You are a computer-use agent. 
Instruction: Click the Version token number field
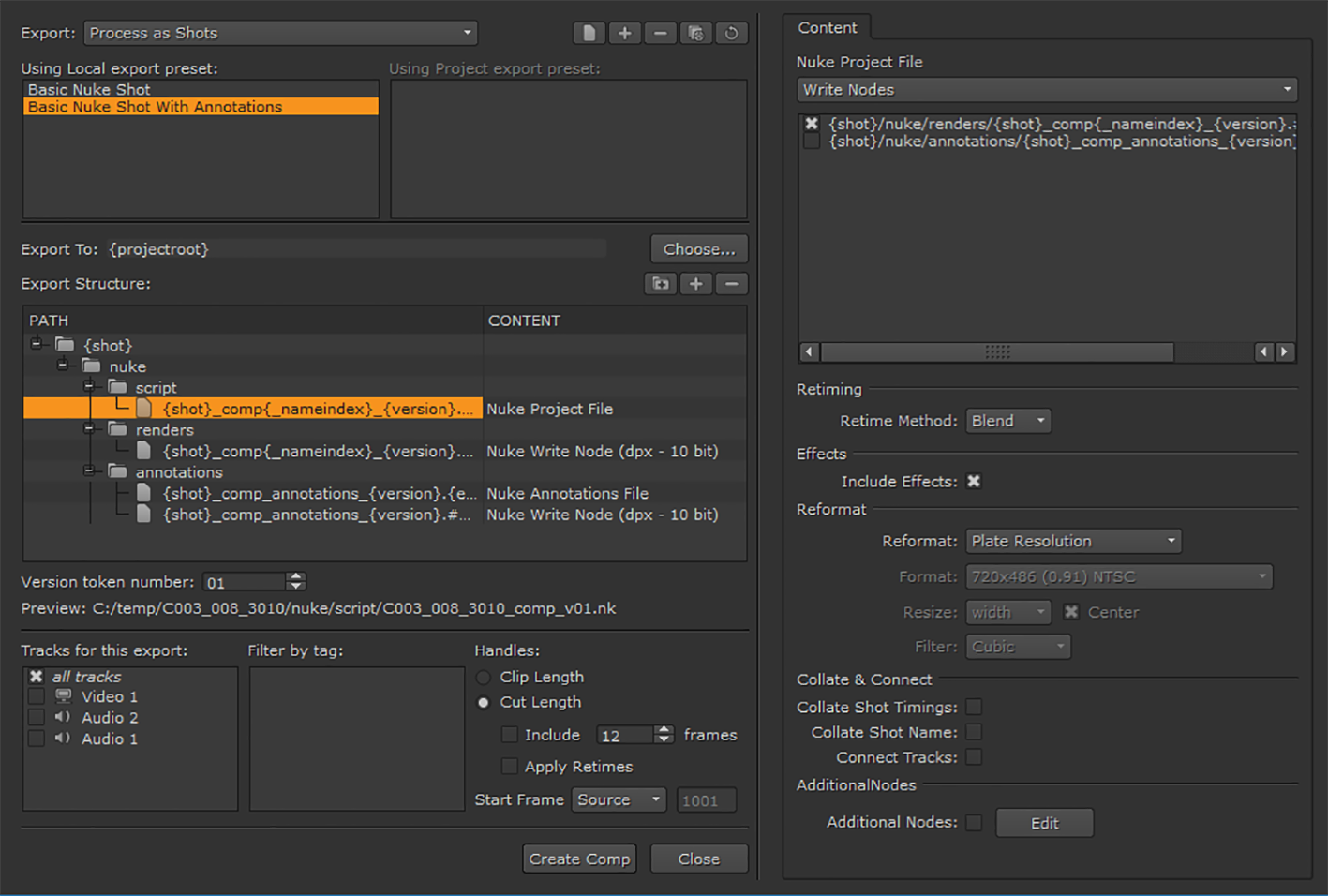[x=244, y=583]
